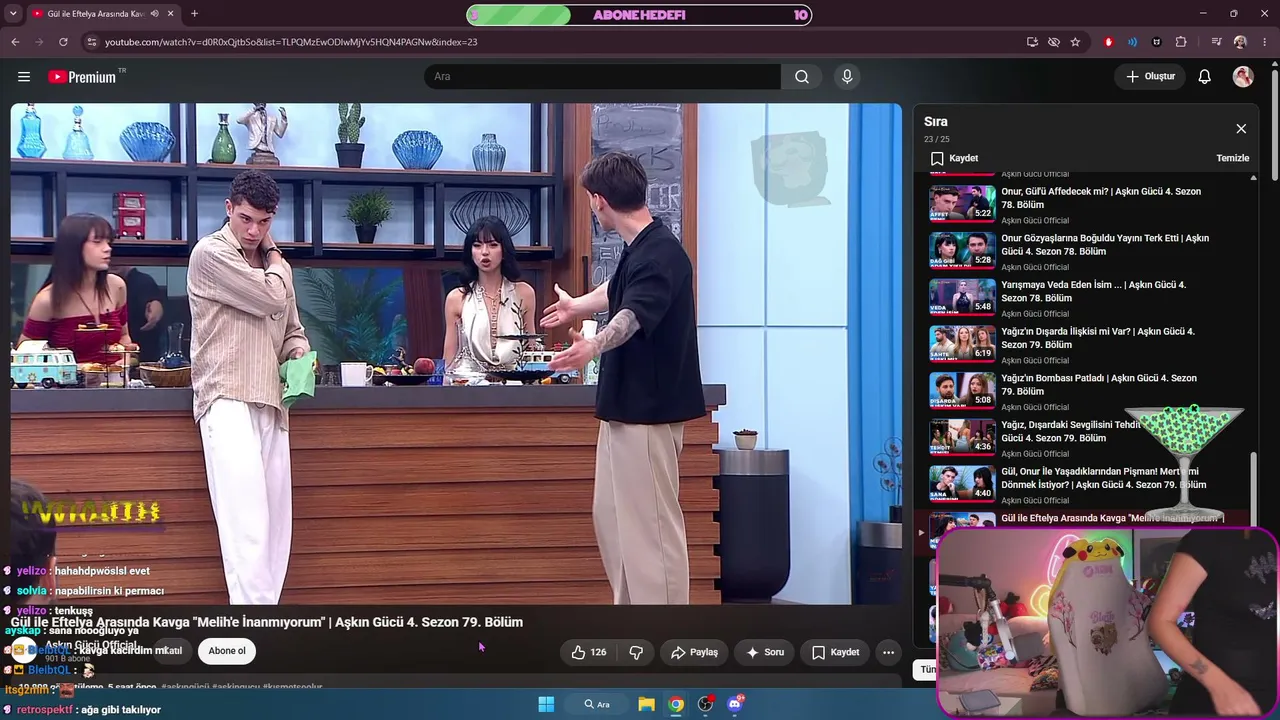Open a new browser tab
Image resolution: width=1280 pixels, height=720 pixels.
point(194,14)
